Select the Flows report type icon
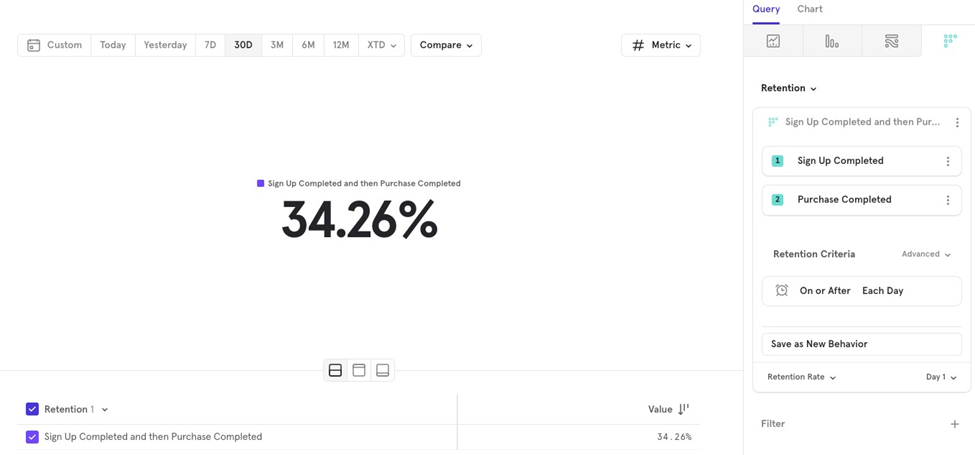975x455 pixels. pos(891,41)
